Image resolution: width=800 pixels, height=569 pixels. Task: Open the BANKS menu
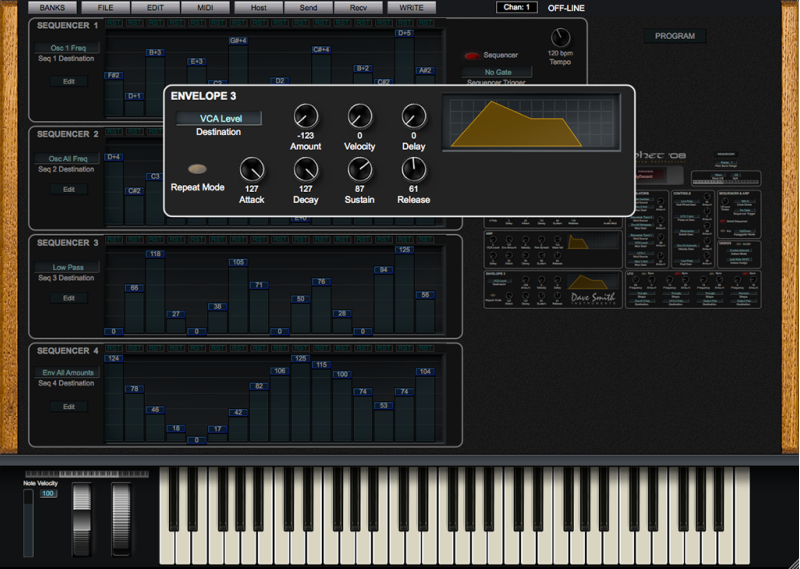click(53, 7)
